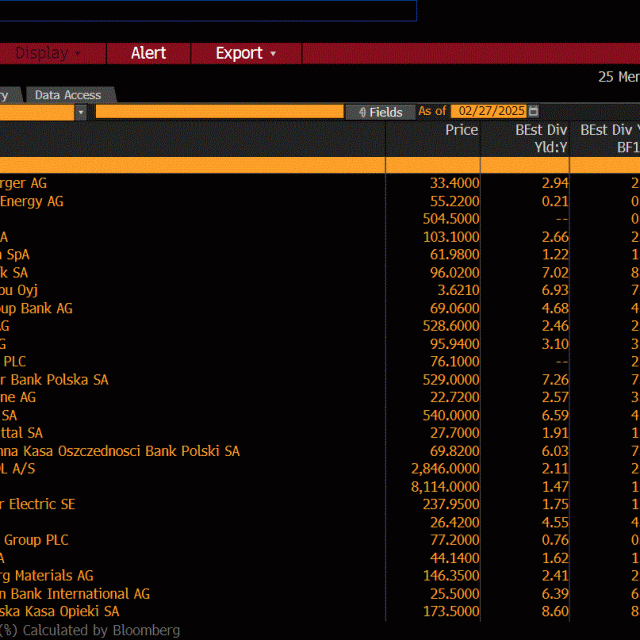This screenshot has height=640, width=640.
Task: Select price cell 540.0000
Action: (x=451, y=415)
